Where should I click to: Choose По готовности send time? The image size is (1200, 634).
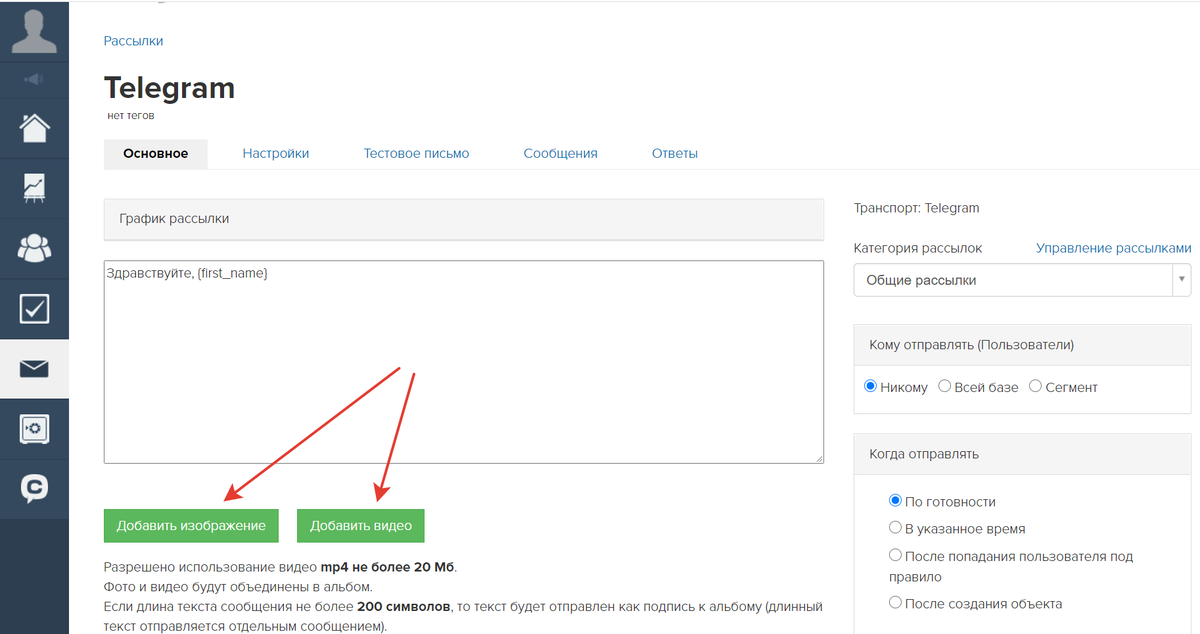point(896,501)
